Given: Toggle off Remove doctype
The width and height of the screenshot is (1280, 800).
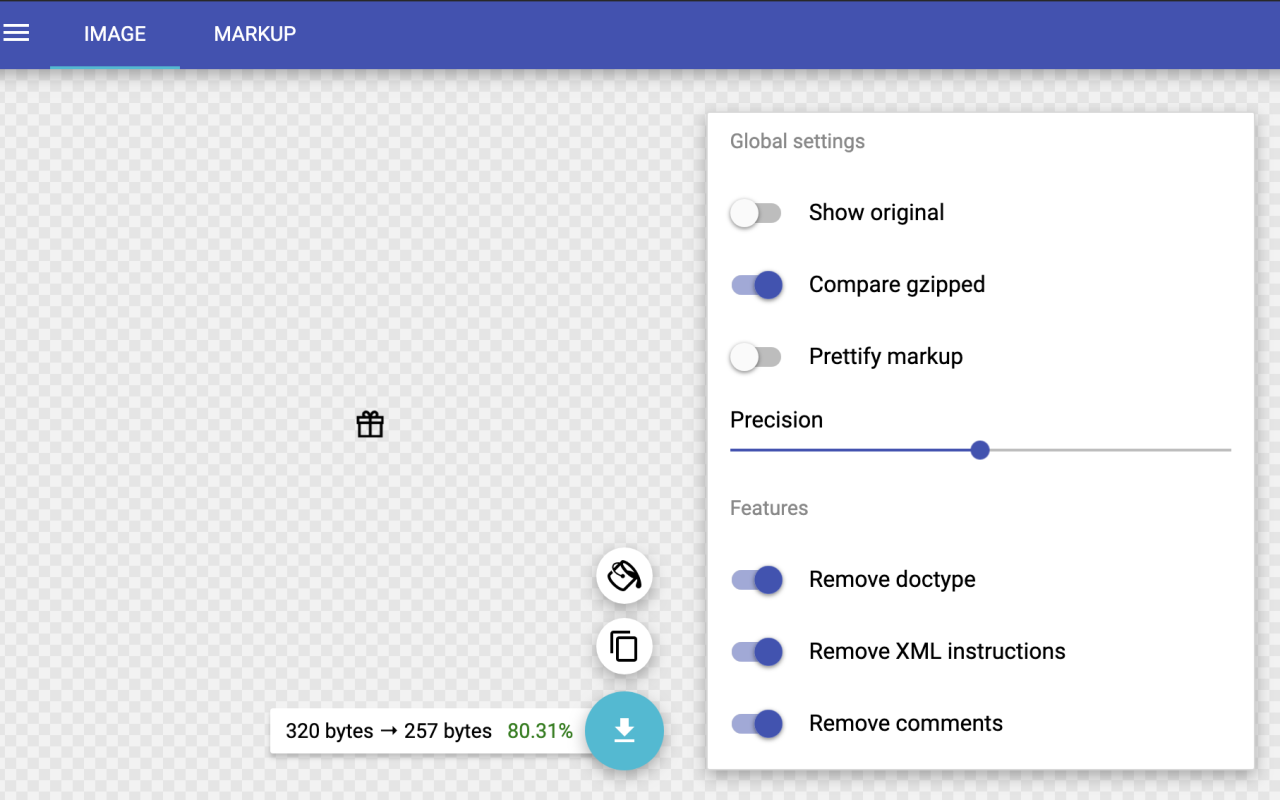Looking at the screenshot, I should point(757,580).
